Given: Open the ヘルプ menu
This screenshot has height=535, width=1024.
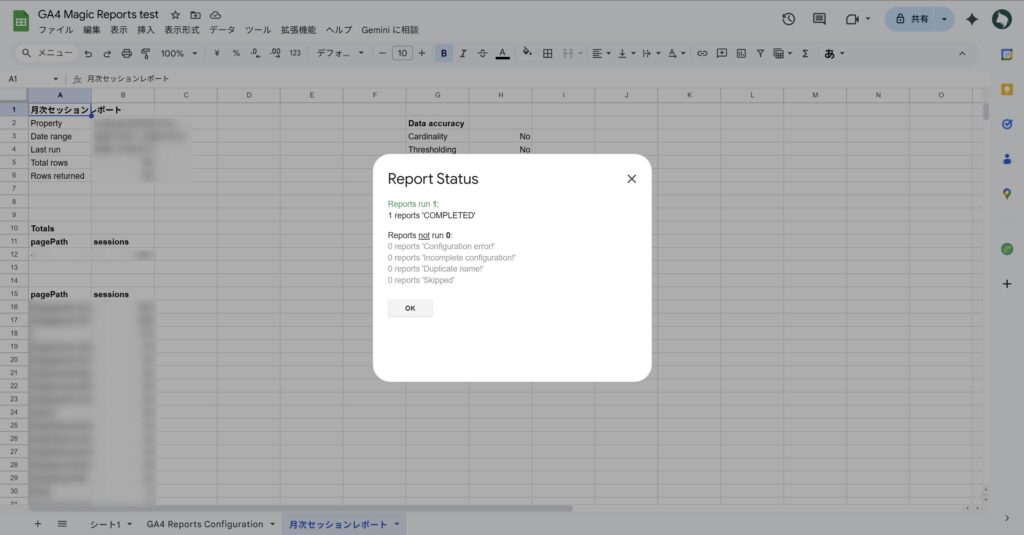Looking at the screenshot, I should pyautogui.click(x=338, y=30).
